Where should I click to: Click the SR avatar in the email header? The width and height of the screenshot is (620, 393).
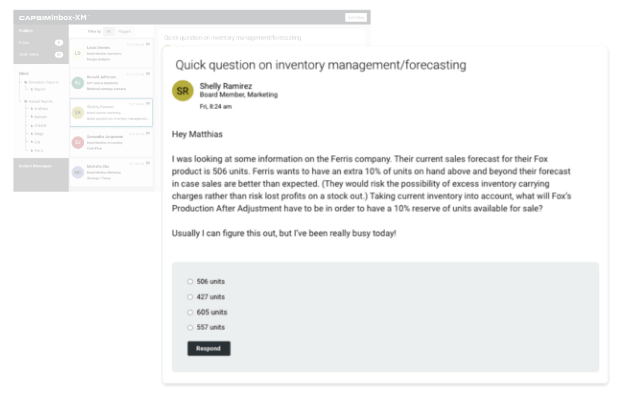[182, 91]
